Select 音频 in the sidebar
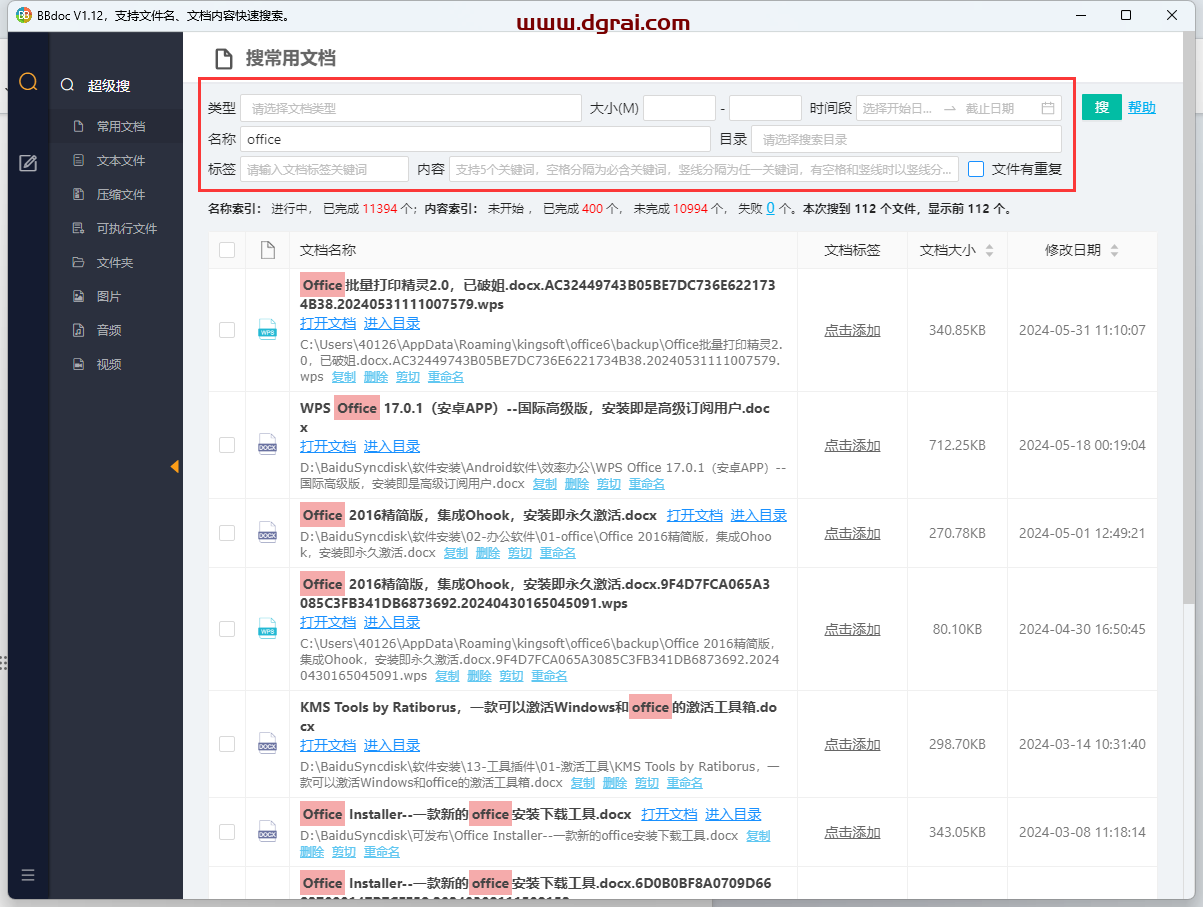 tap(116, 330)
